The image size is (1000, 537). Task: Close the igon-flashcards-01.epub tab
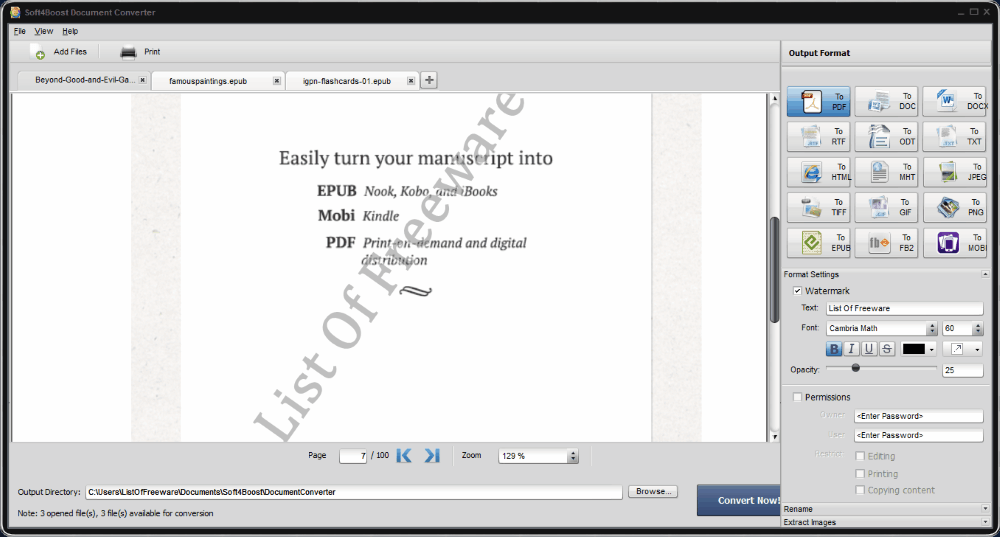pos(411,81)
